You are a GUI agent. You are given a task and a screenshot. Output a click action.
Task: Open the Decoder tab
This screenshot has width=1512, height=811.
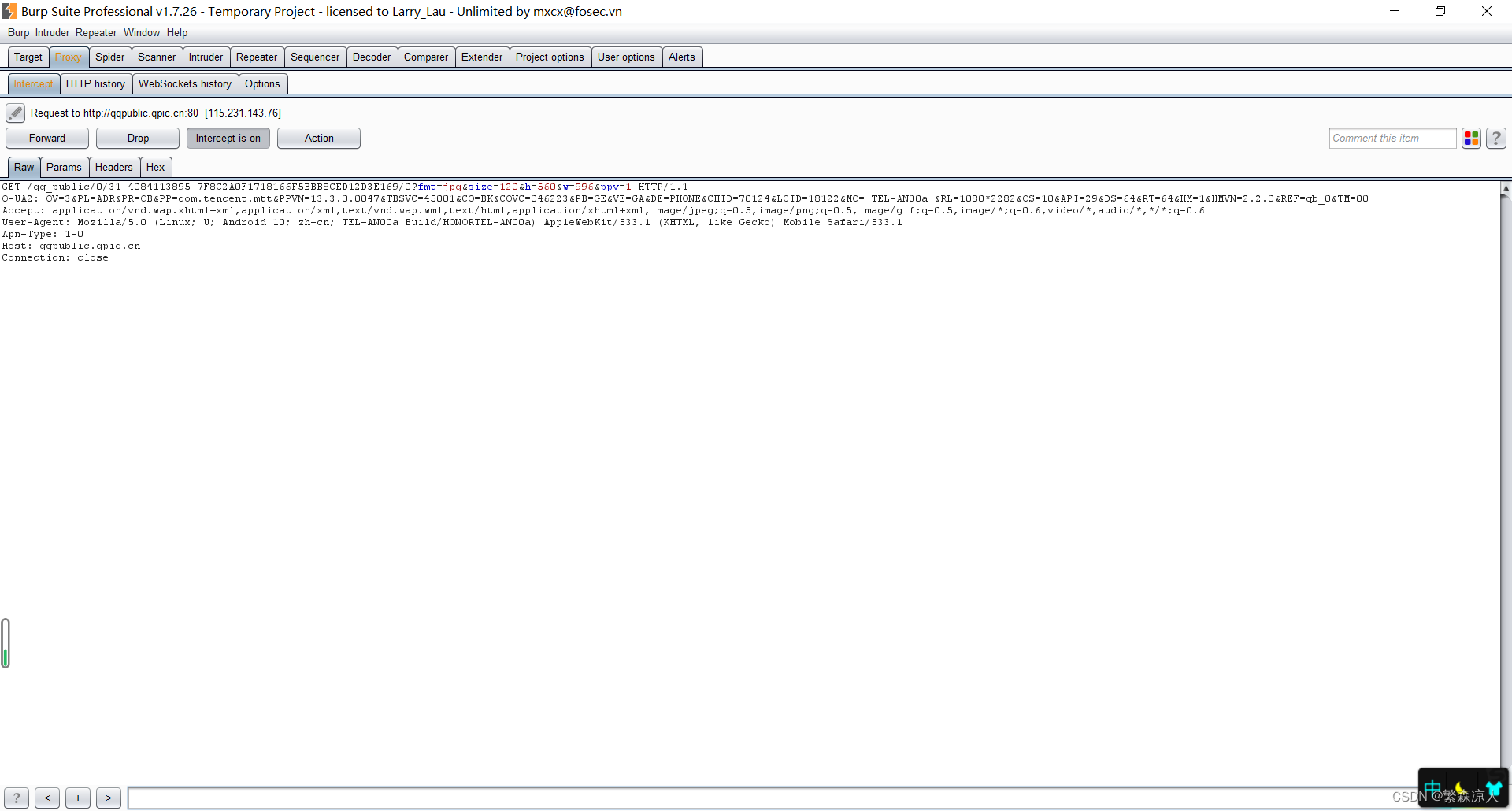[x=371, y=57]
